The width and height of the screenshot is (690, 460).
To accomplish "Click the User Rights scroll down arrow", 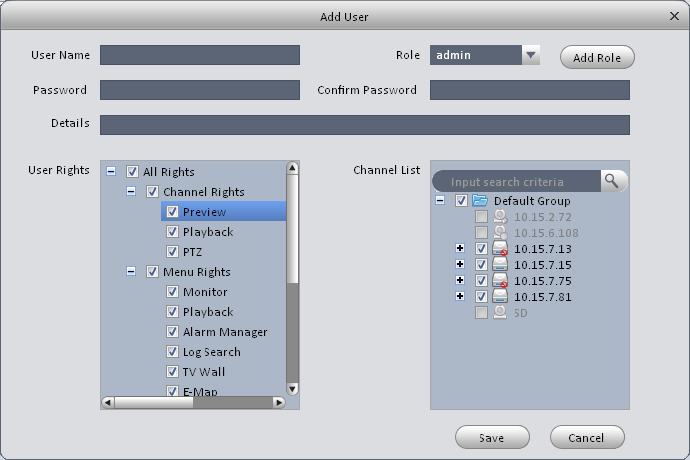I will tap(292, 389).
